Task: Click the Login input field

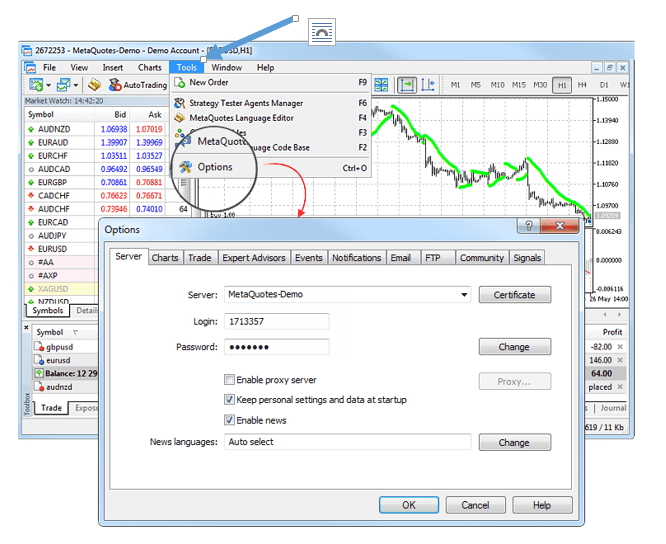Action: (x=277, y=321)
